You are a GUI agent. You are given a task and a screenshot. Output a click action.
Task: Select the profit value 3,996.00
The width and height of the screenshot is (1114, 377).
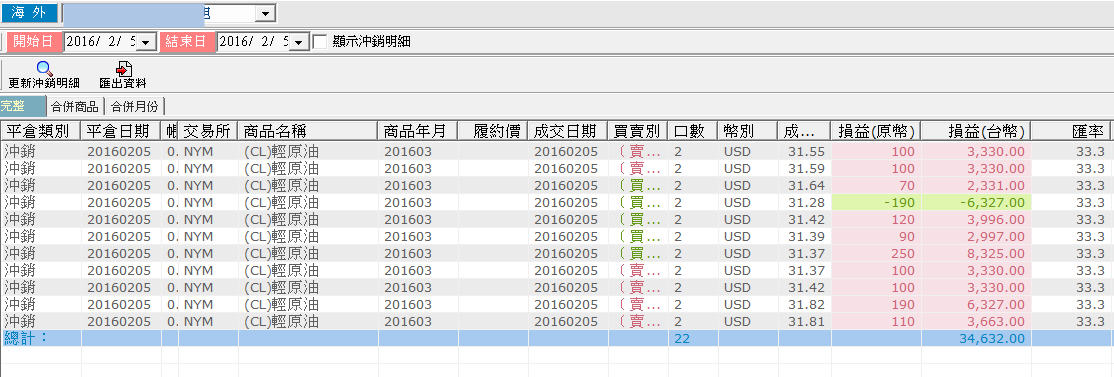click(x=977, y=219)
